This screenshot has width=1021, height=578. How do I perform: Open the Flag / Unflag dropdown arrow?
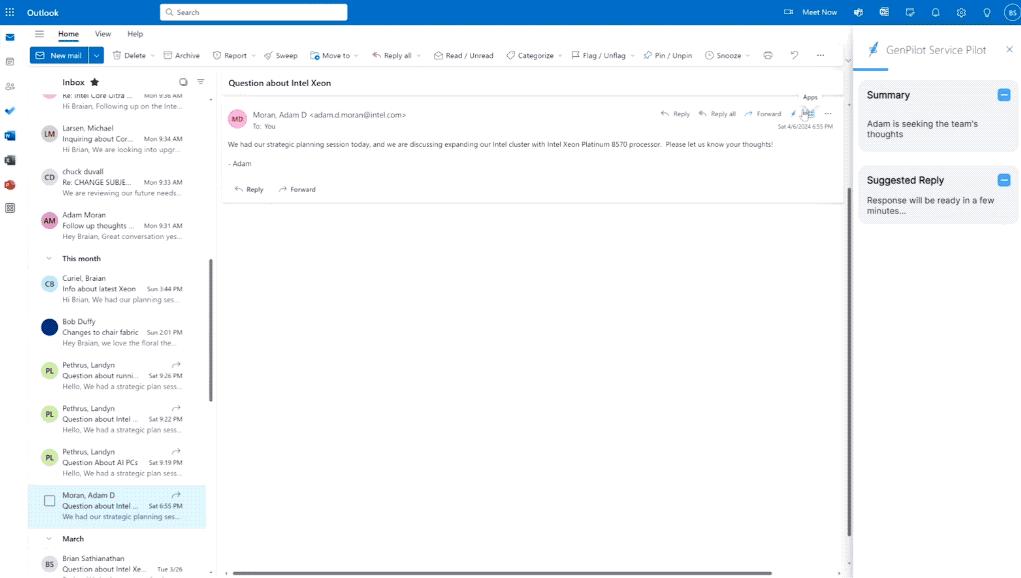pyautogui.click(x=632, y=56)
